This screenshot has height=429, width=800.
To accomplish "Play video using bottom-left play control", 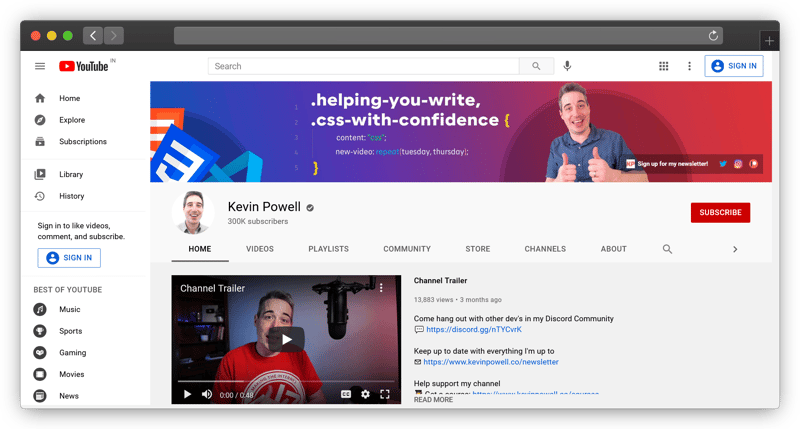I will (x=187, y=394).
